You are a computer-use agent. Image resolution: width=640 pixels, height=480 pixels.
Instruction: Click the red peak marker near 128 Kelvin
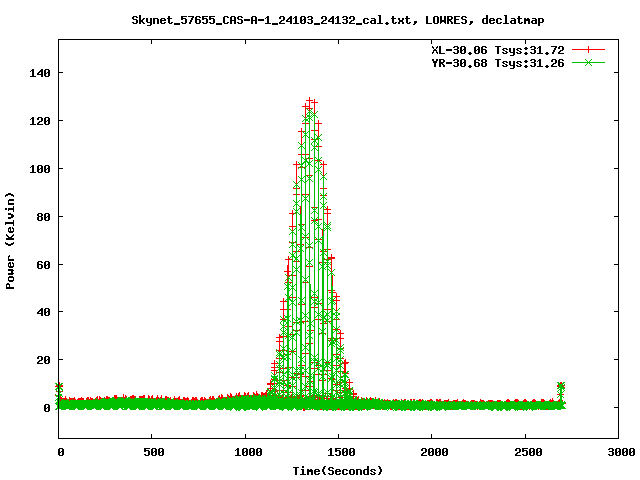pyautogui.click(x=309, y=100)
